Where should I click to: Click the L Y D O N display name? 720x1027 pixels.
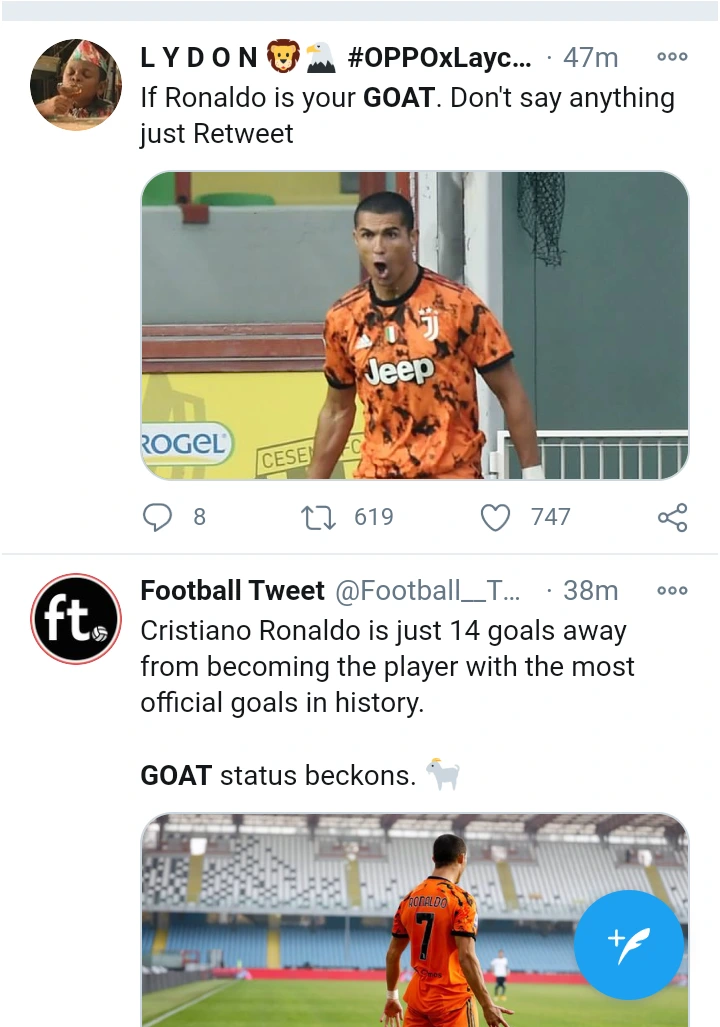pos(200,57)
